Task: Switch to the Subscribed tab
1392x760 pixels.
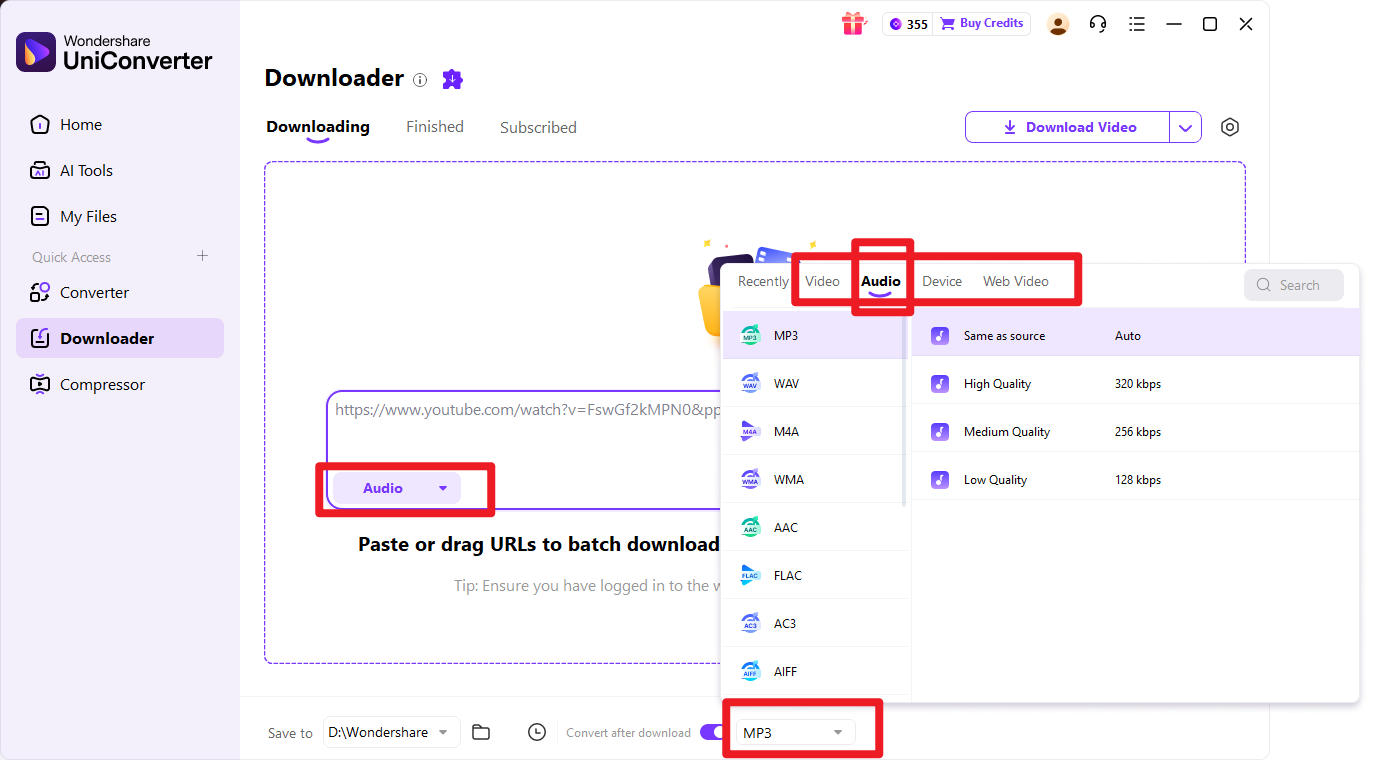Action: 538,128
